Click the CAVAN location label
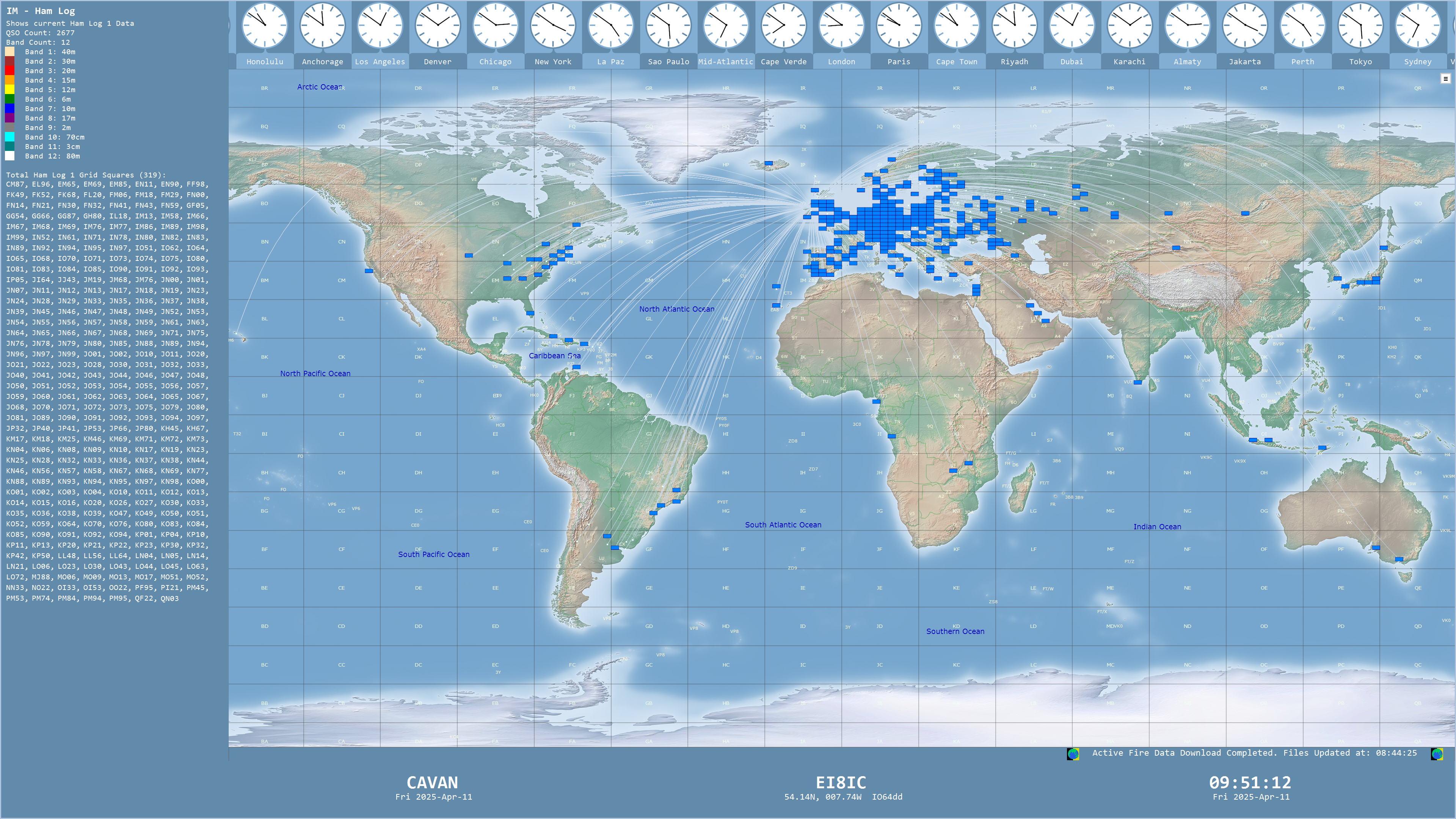Viewport: 1456px width, 819px height. (432, 783)
